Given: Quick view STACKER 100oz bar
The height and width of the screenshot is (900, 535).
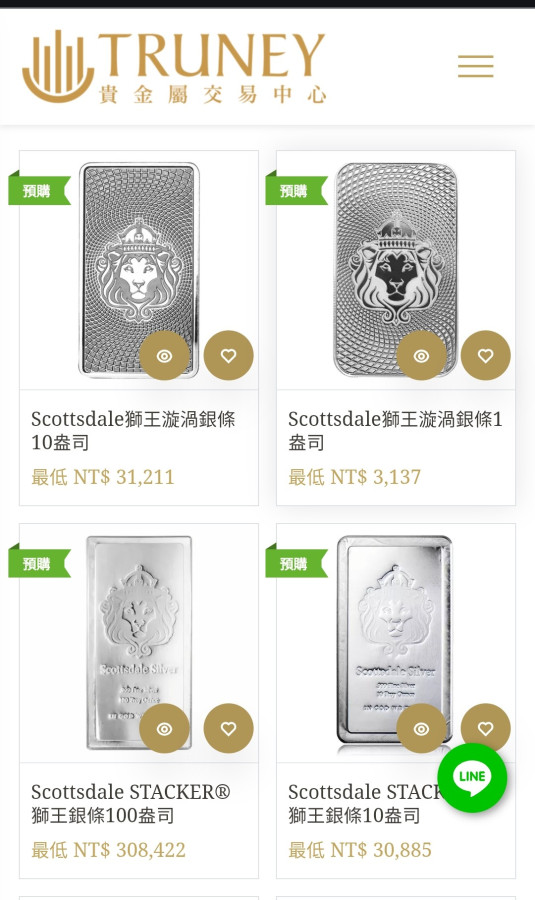Looking at the screenshot, I should [x=164, y=728].
